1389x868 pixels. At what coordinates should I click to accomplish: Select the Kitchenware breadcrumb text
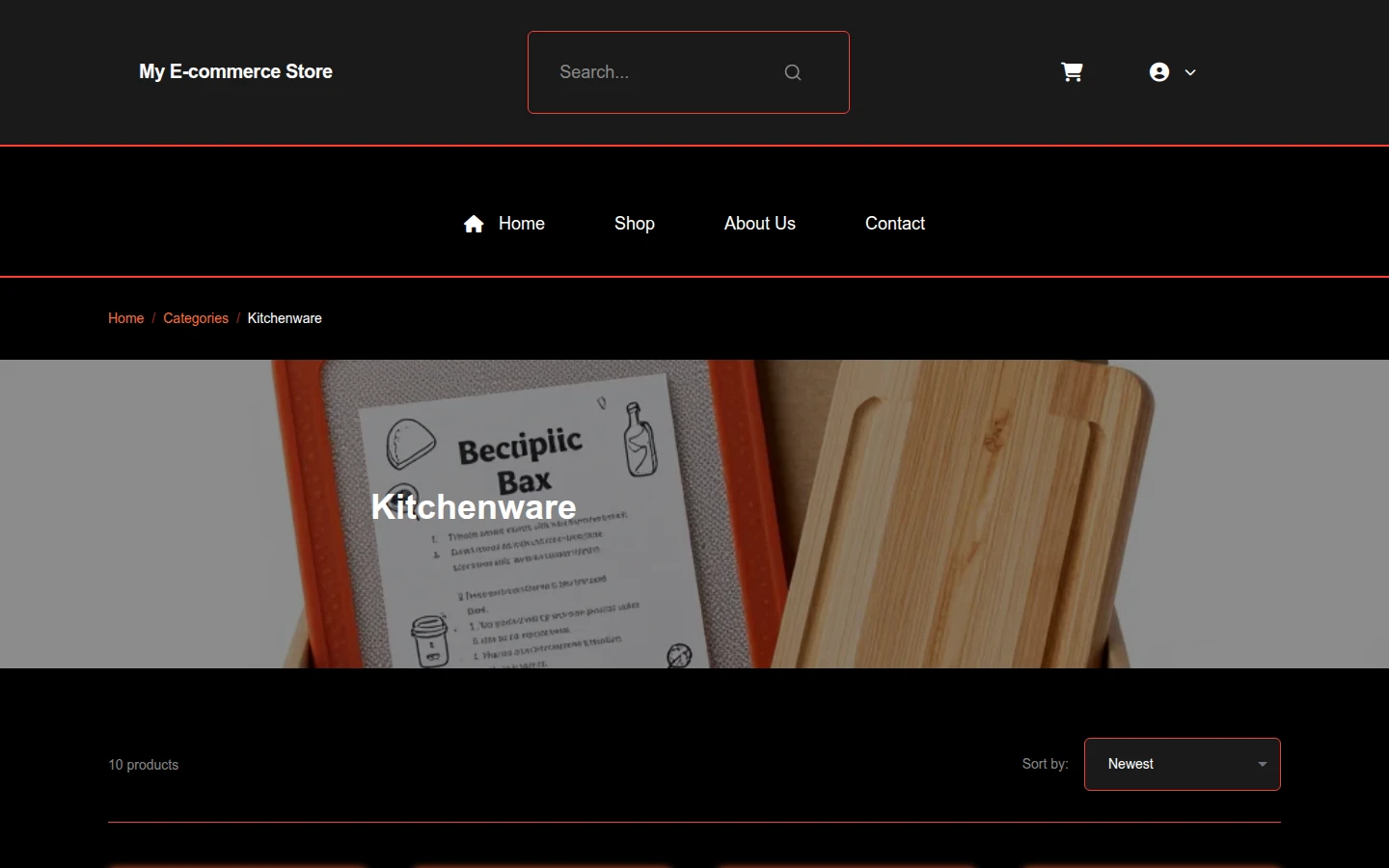click(285, 318)
